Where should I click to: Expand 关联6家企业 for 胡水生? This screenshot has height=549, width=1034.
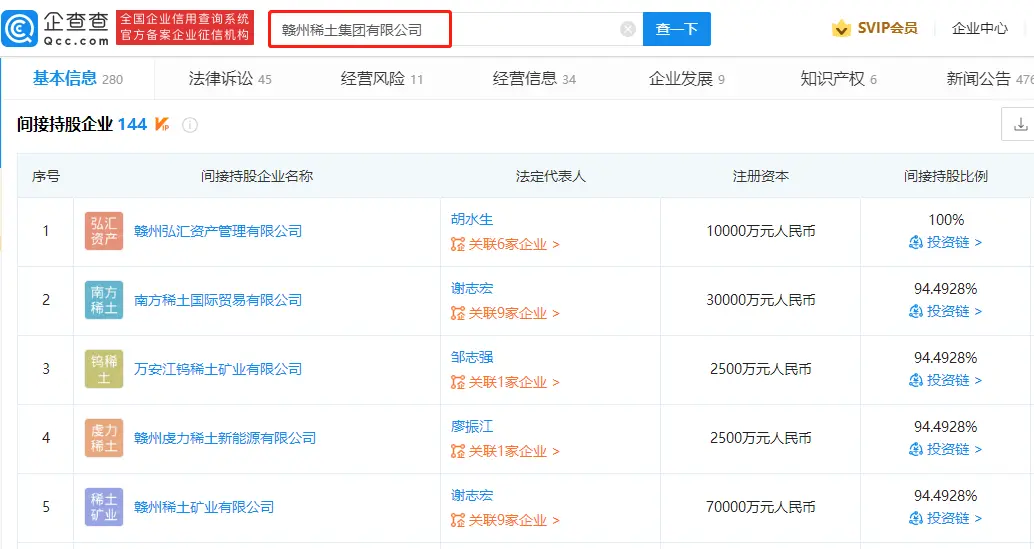click(505, 245)
